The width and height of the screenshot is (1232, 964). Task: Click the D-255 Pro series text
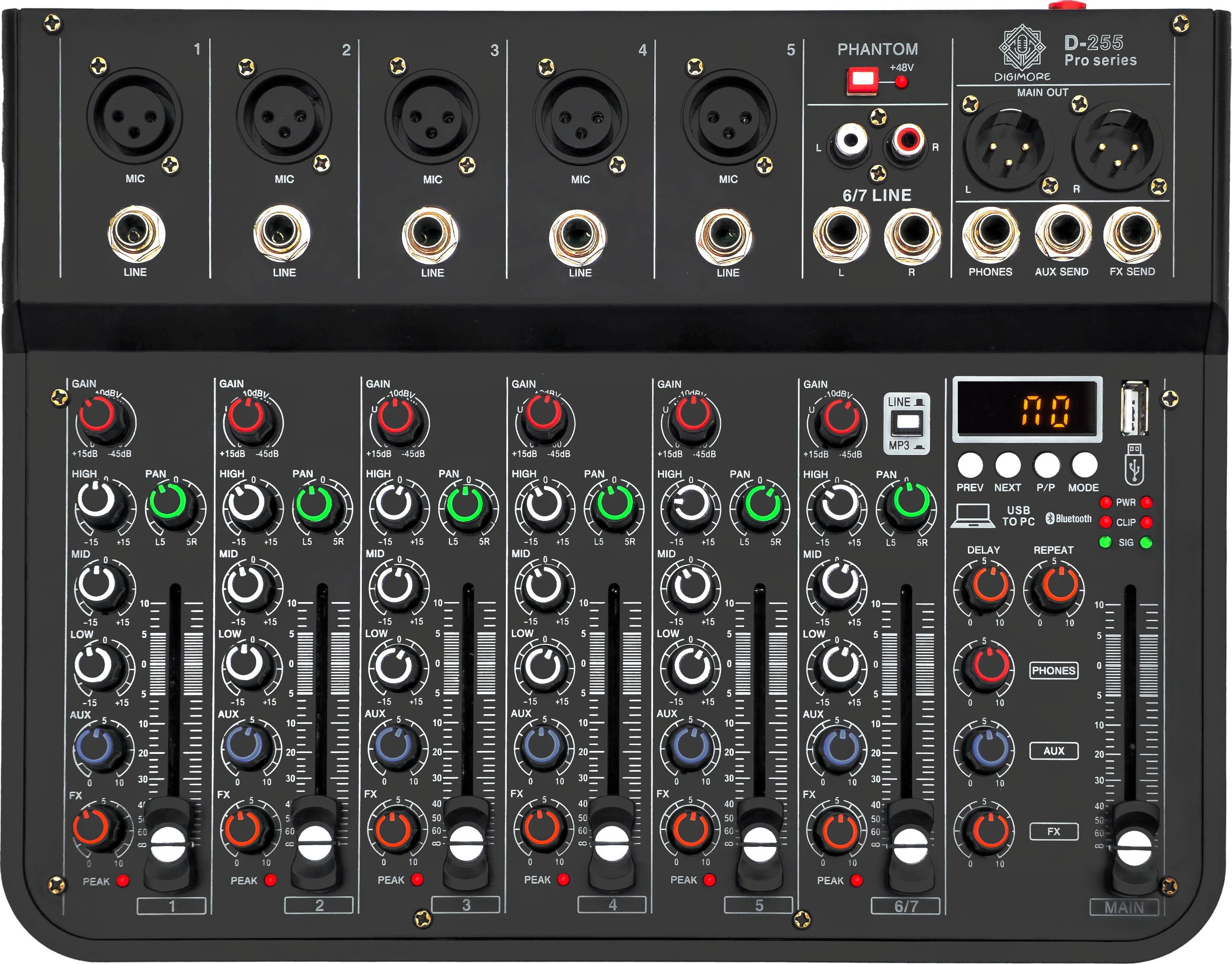pos(1100,51)
